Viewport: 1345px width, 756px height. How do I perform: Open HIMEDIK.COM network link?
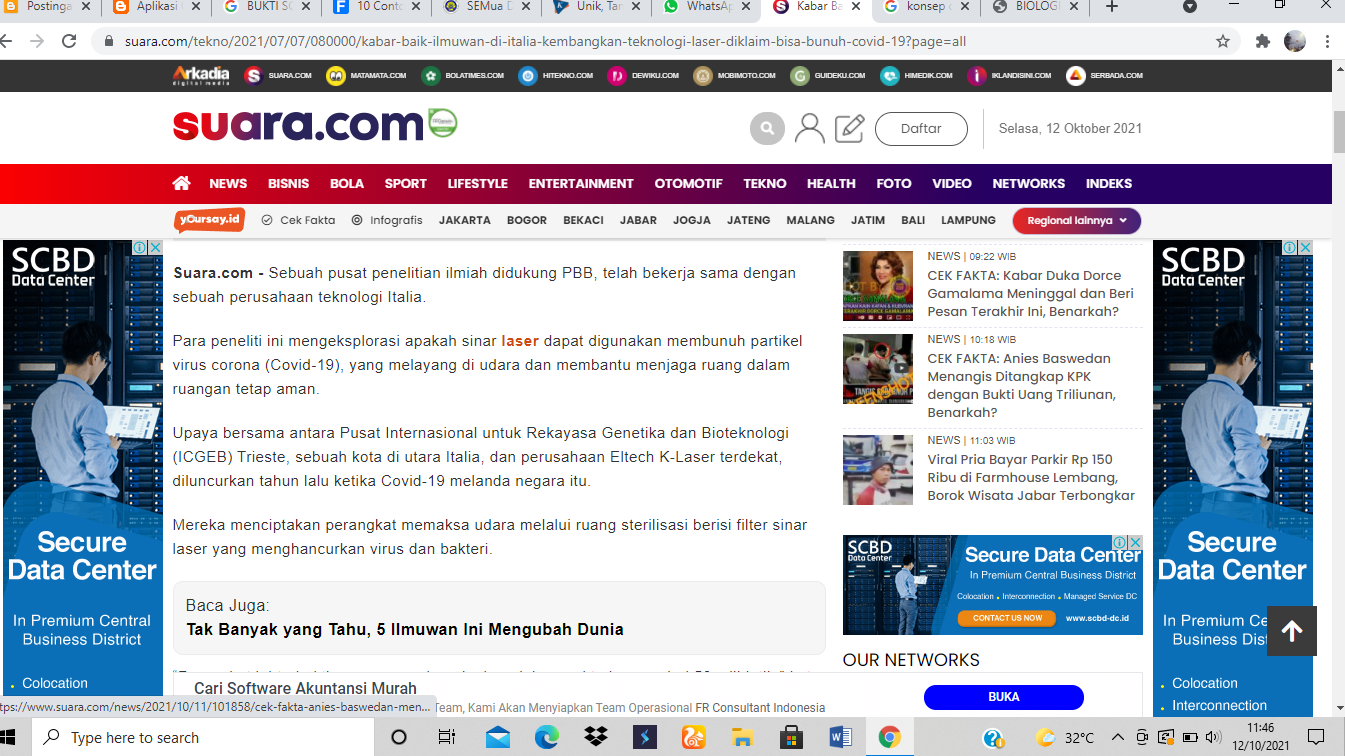[916, 75]
